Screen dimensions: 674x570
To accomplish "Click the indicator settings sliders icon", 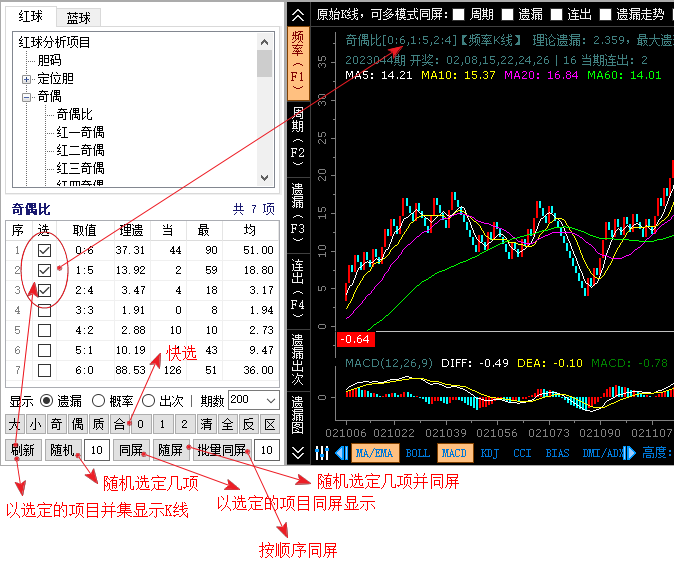I will click(322, 453).
